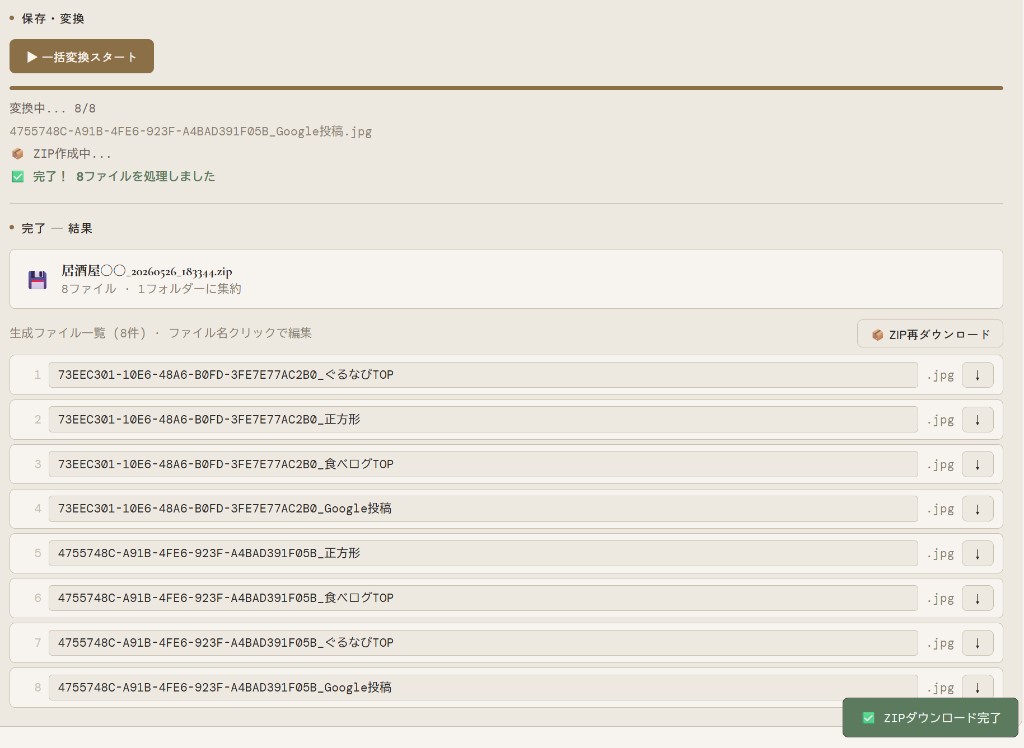This screenshot has width=1024, height=748.
Task: Edit filename 73EEC301..._ぐるなびTOP in row 1
Action: (x=483, y=375)
